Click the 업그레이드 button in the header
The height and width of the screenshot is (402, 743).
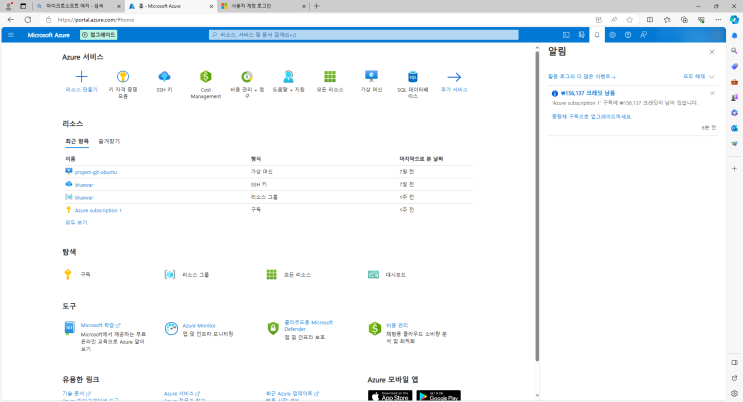pyautogui.click(x=99, y=35)
